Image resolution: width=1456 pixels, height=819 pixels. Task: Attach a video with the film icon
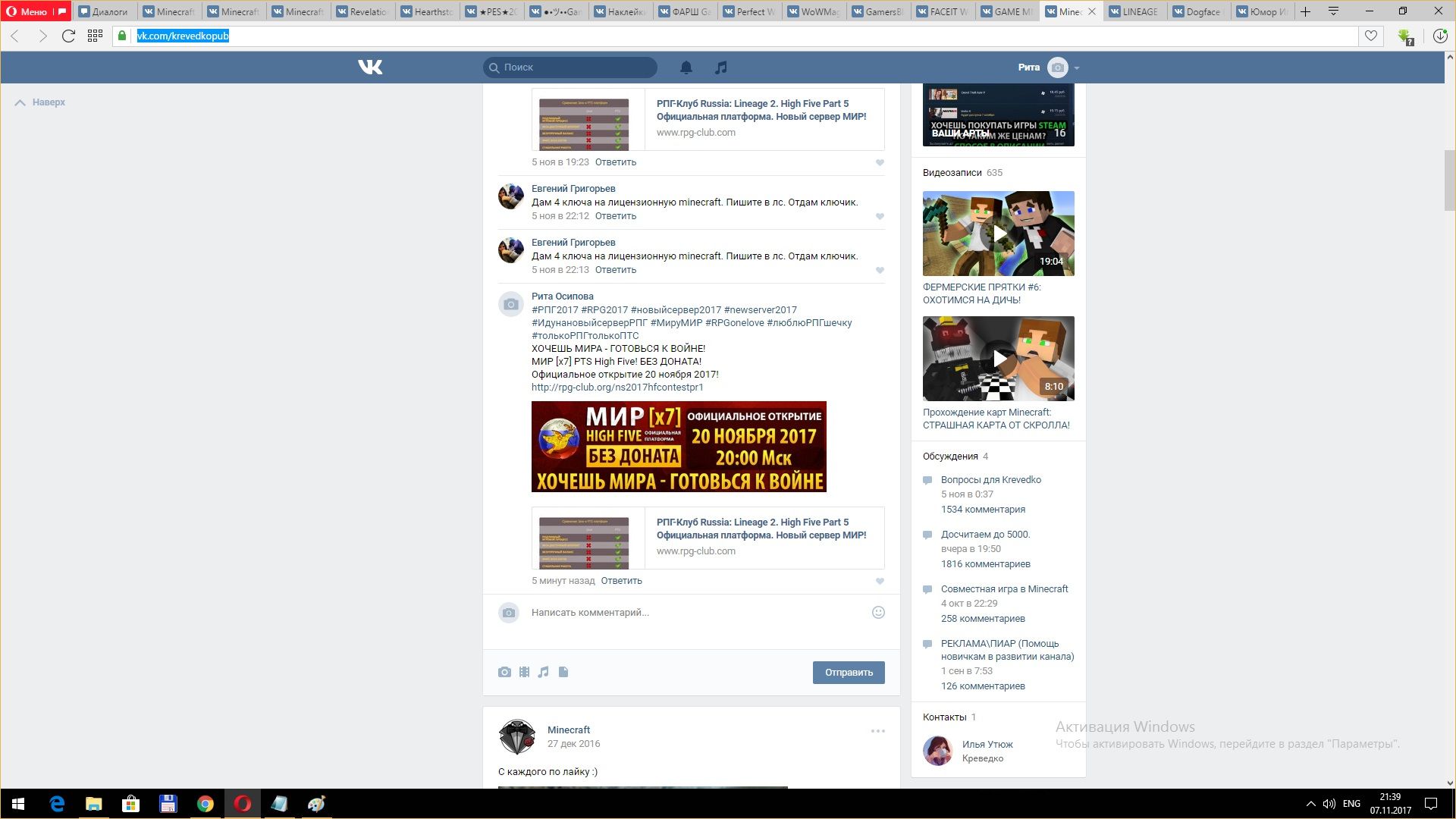point(524,672)
